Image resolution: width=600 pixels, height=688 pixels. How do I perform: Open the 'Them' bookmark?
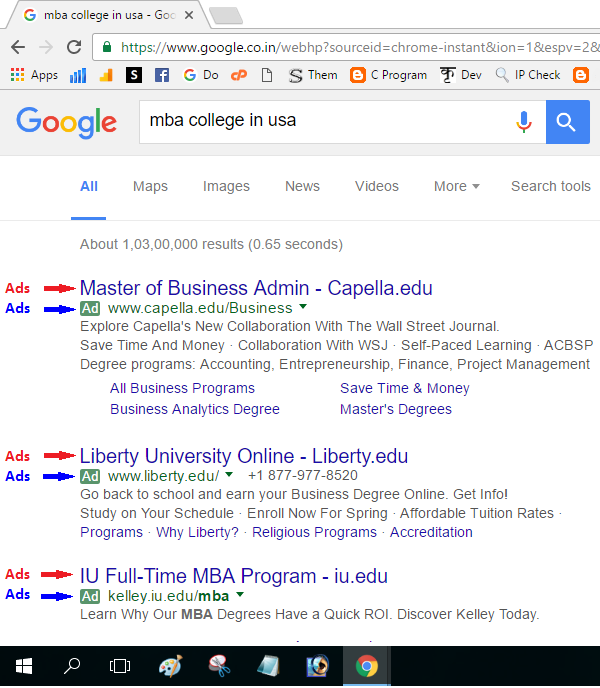click(x=313, y=75)
